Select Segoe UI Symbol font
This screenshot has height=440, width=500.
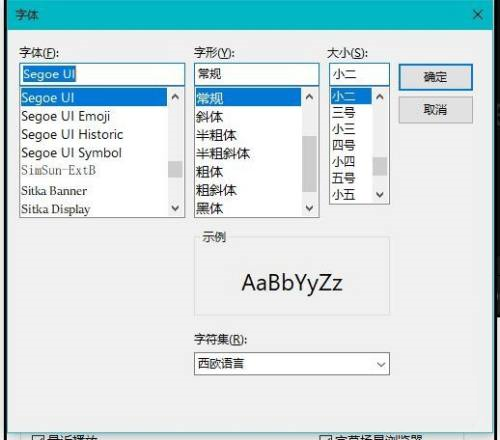(94, 153)
